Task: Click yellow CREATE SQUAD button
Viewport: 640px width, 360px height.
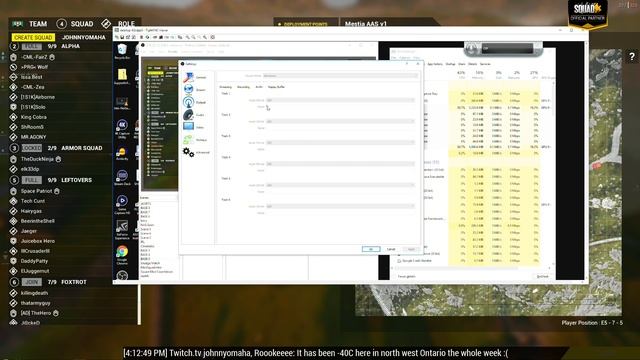Action: (x=33, y=37)
